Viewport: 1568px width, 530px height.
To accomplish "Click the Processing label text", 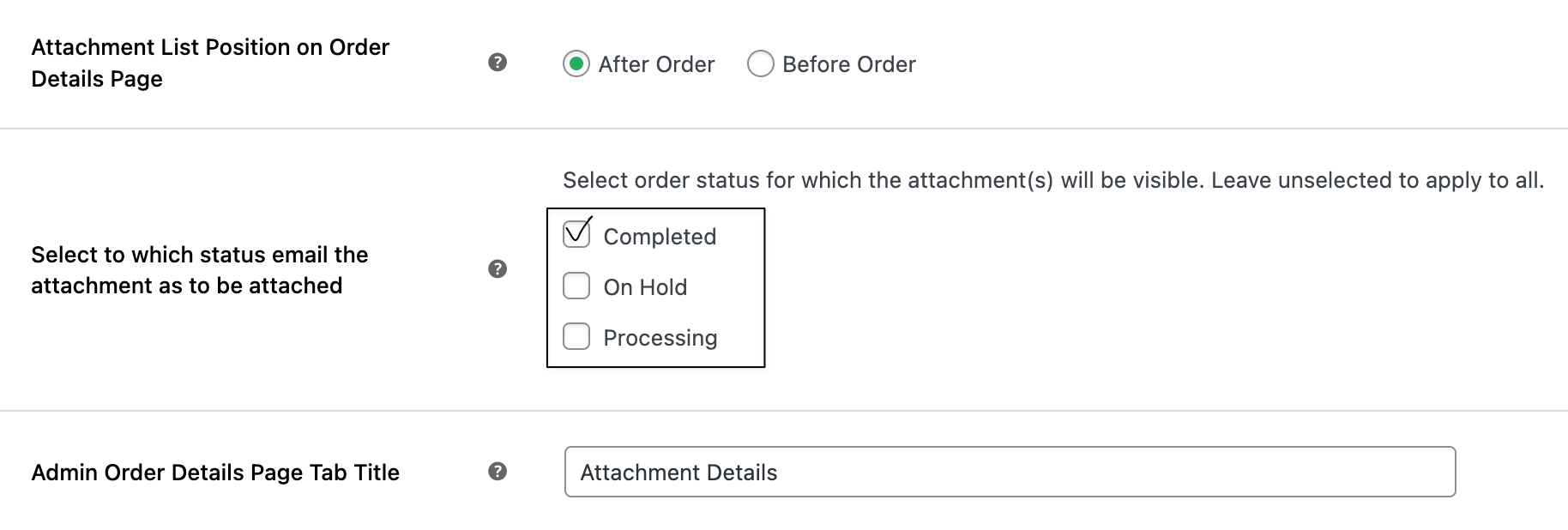I will click(x=660, y=338).
